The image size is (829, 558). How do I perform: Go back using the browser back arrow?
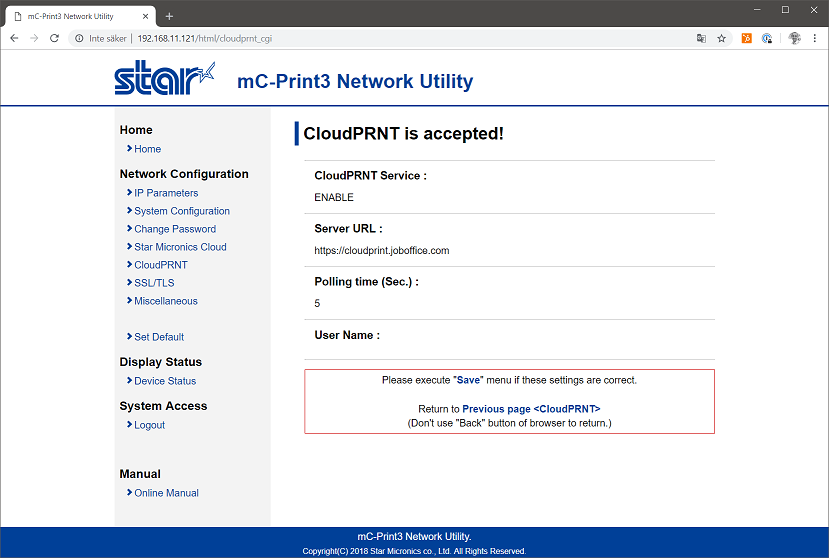[14, 38]
